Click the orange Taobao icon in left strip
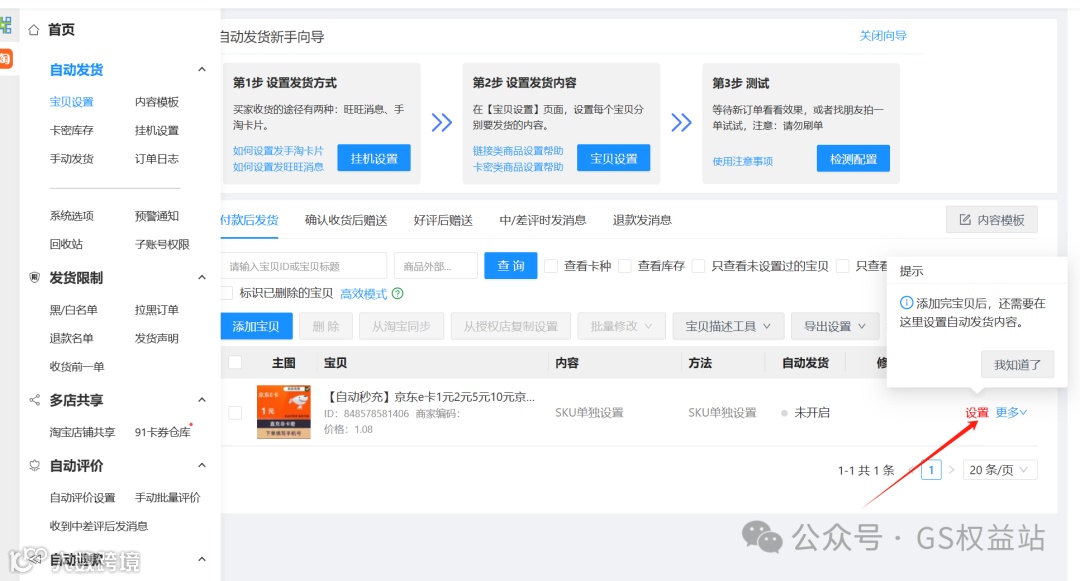Viewport: 1080px width, 581px height. click(x=6, y=59)
